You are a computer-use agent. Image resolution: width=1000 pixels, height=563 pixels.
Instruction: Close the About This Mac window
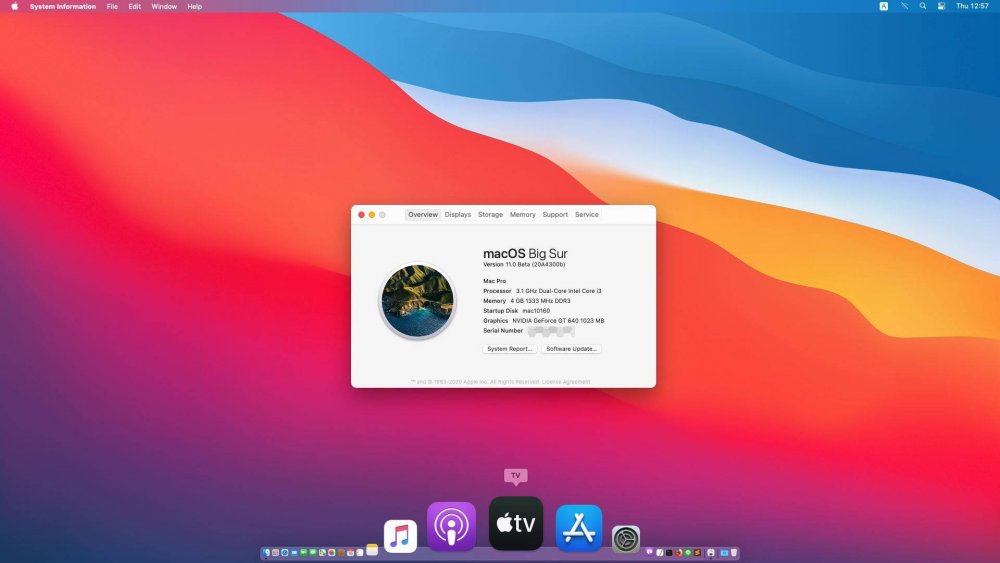tap(362, 215)
